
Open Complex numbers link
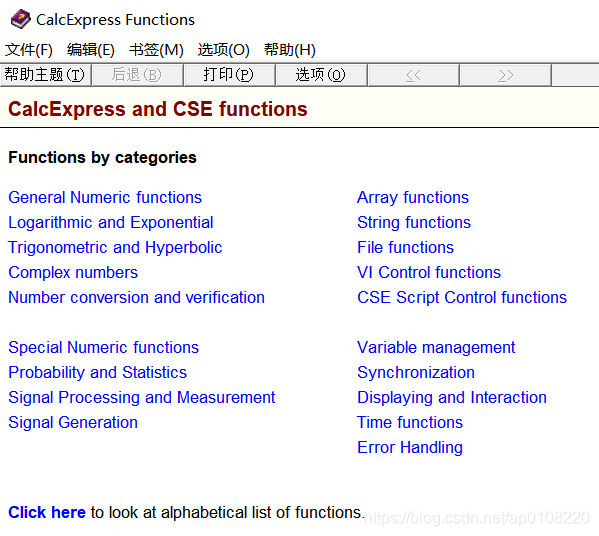(x=73, y=273)
